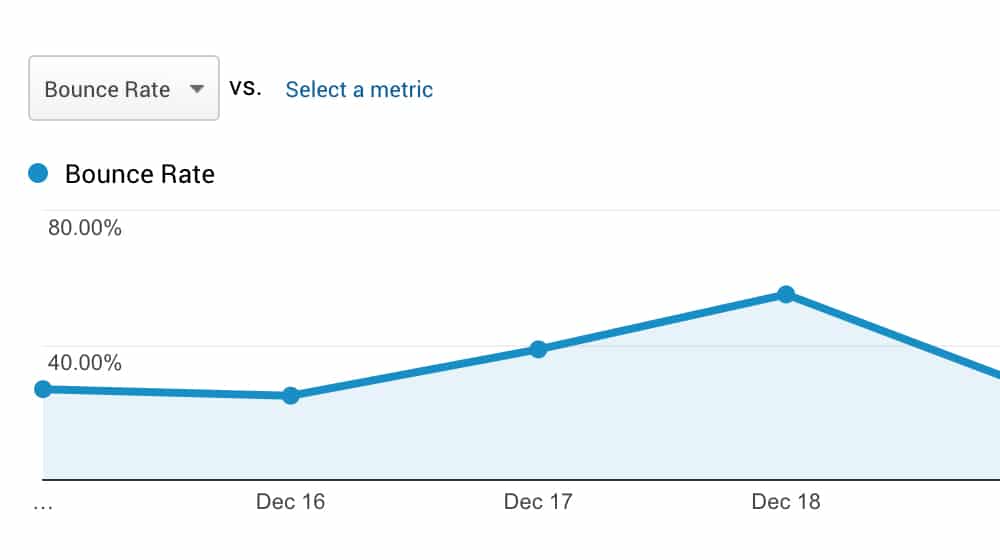Click the "vs." text between metric selectors

click(x=245, y=88)
